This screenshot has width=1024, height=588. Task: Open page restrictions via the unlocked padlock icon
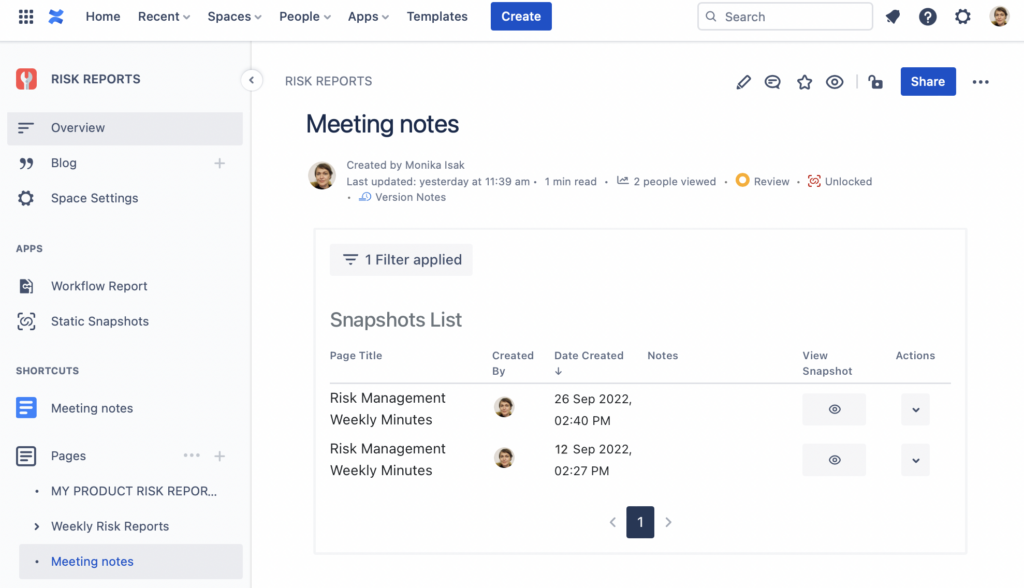(875, 81)
